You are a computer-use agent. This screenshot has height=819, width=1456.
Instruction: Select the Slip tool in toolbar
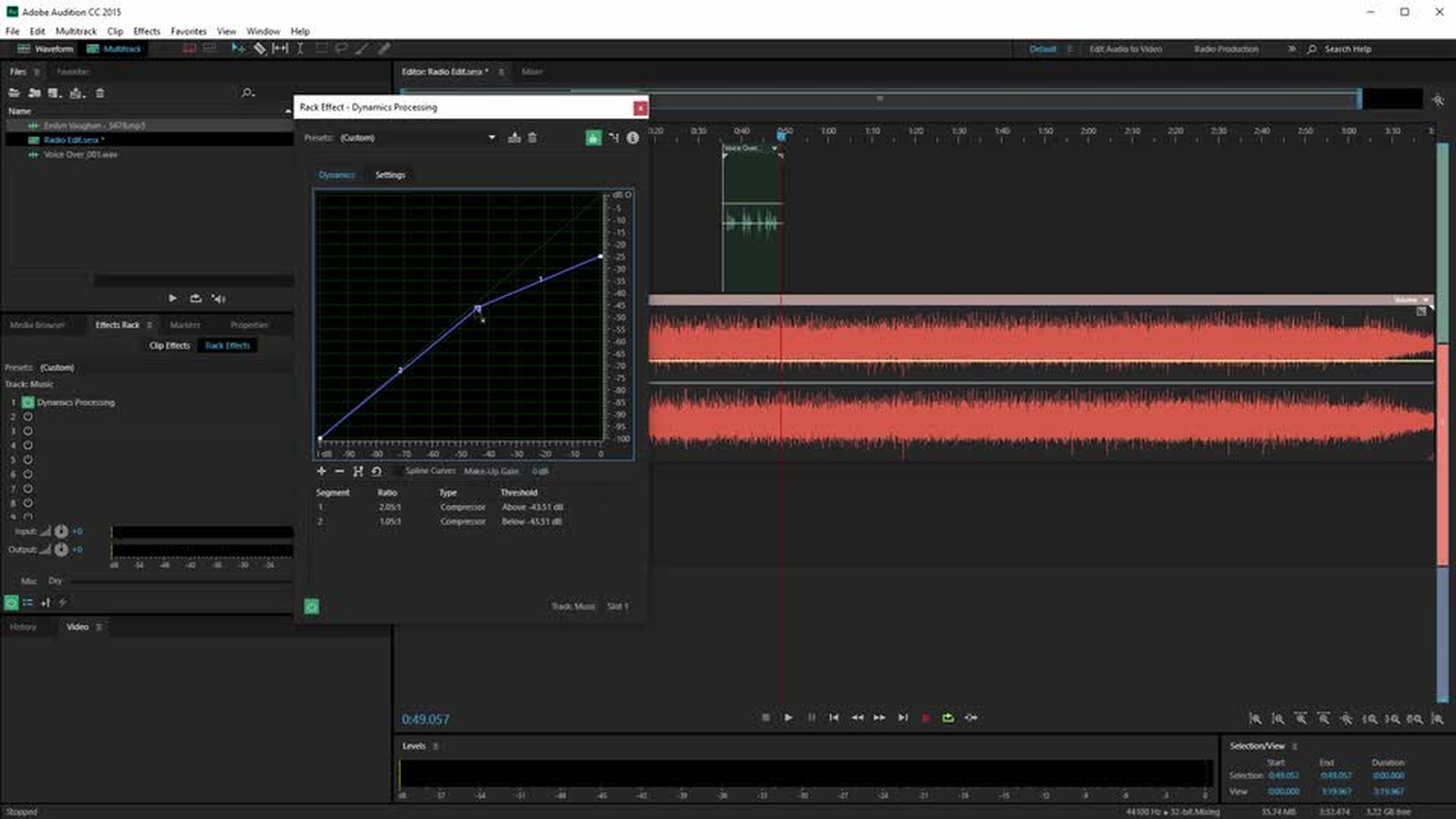[280, 49]
